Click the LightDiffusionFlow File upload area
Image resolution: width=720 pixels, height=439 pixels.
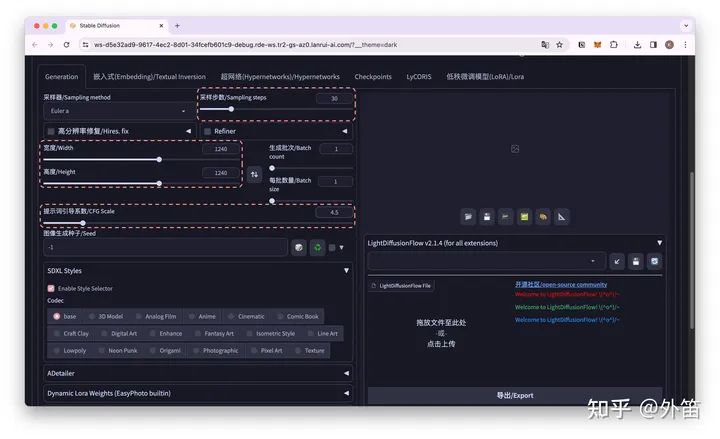click(x=441, y=333)
